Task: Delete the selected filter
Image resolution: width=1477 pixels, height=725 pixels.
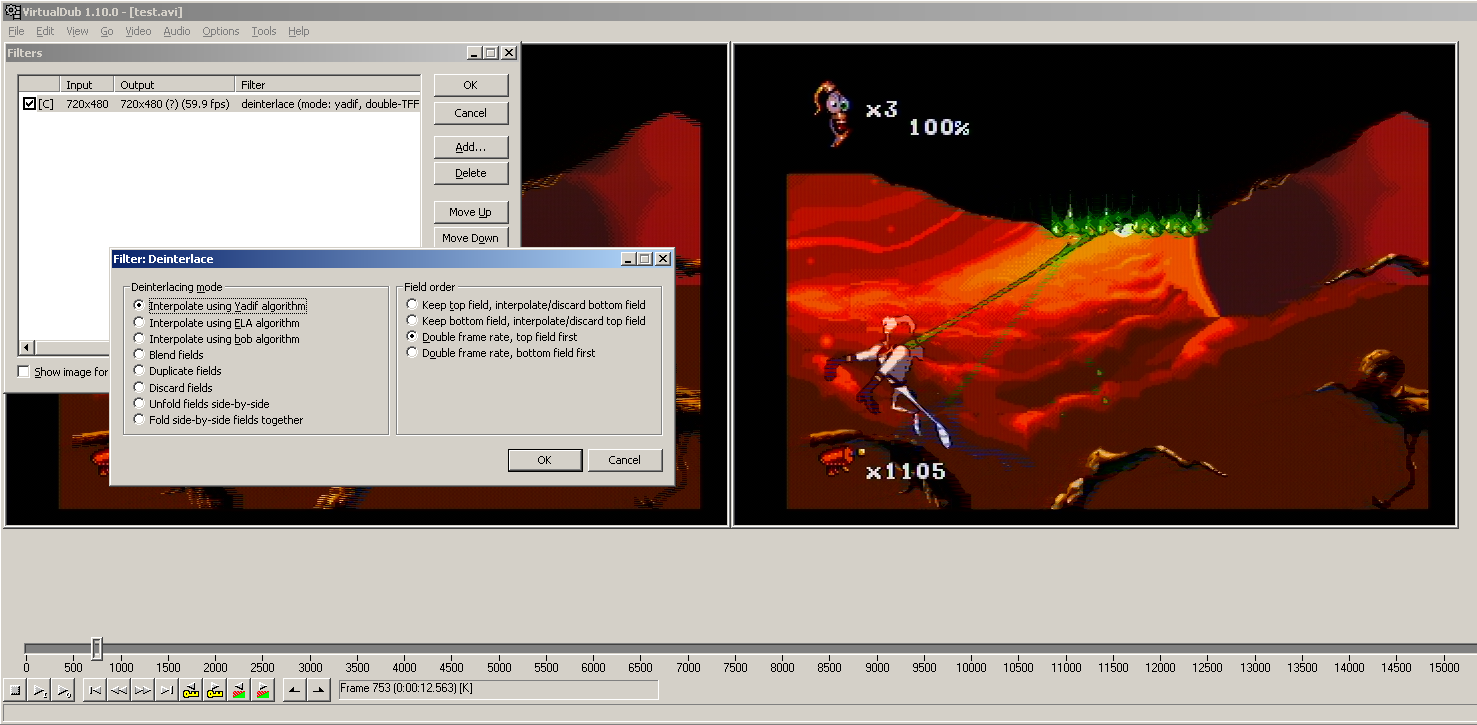Action: pos(471,173)
